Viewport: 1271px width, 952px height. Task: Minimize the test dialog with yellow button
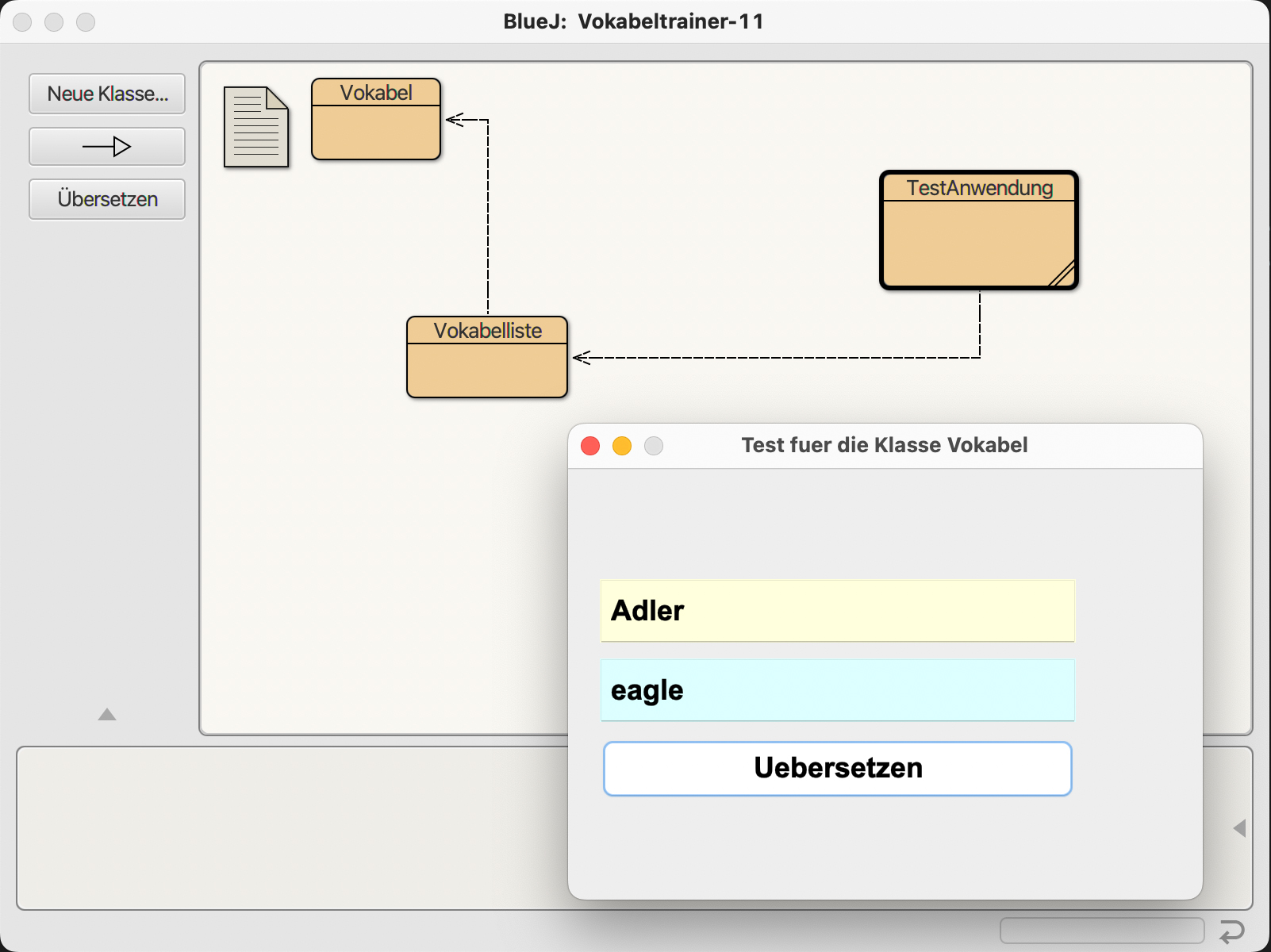(622, 446)
